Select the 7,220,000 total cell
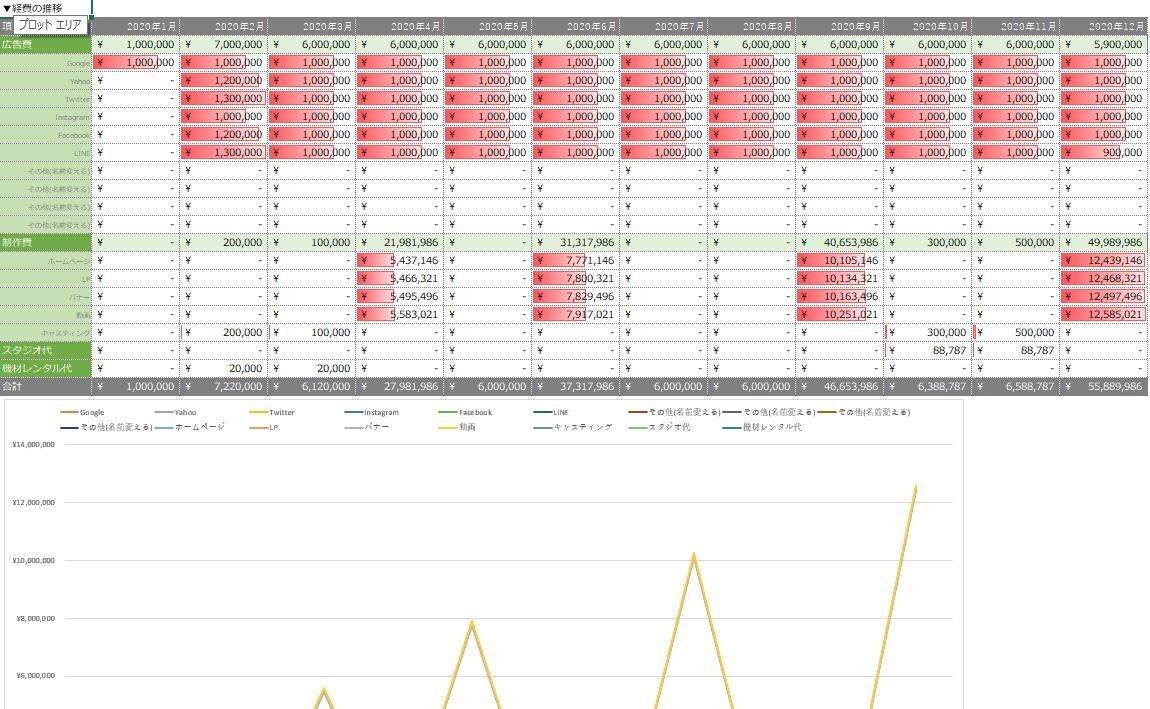1150x709 pixels. click(224, 386)
